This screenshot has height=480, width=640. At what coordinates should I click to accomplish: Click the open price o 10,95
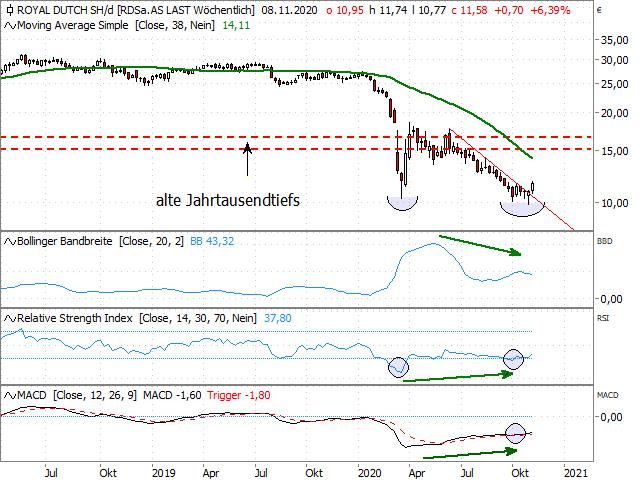tap(345, 10)
